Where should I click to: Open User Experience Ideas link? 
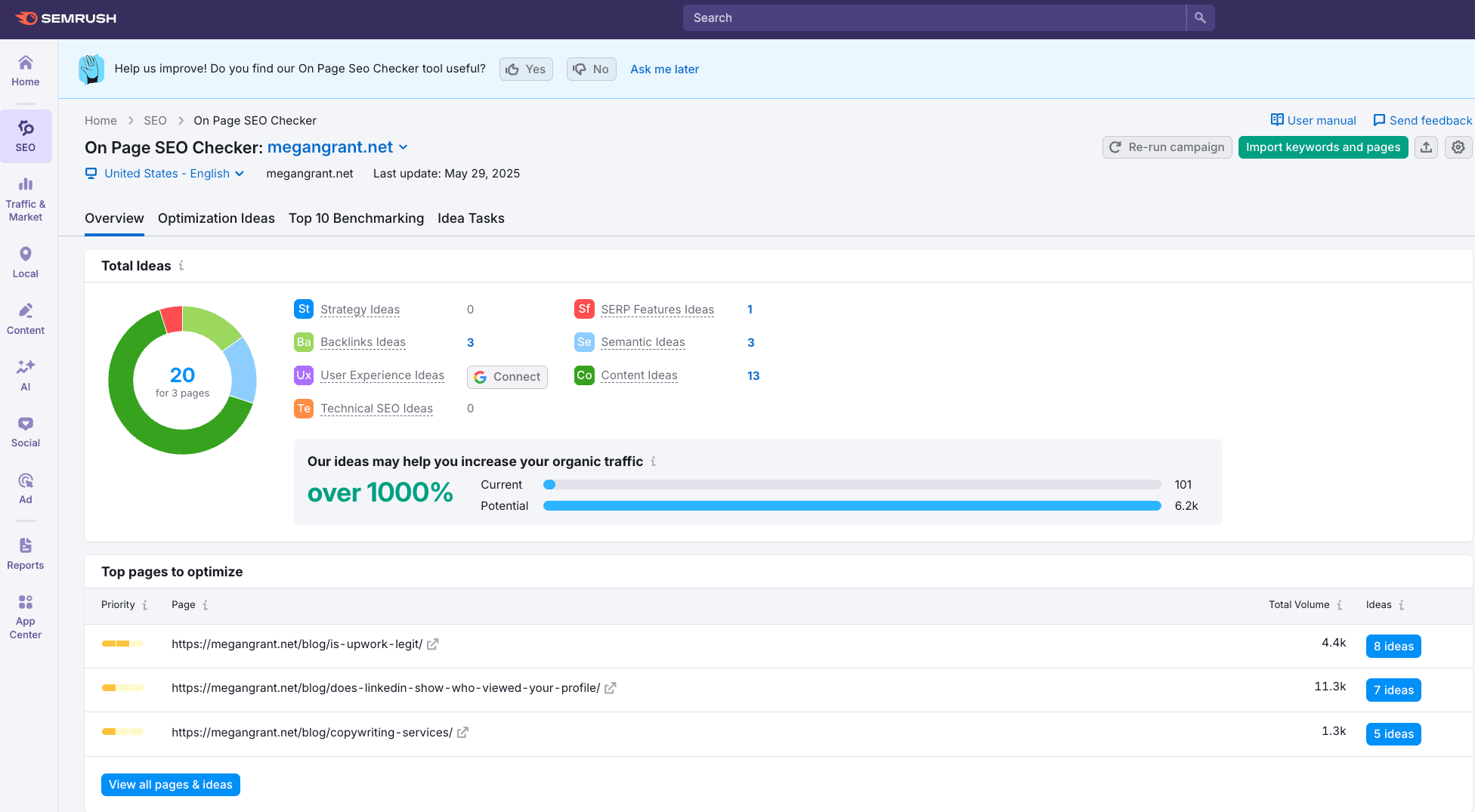382,375
